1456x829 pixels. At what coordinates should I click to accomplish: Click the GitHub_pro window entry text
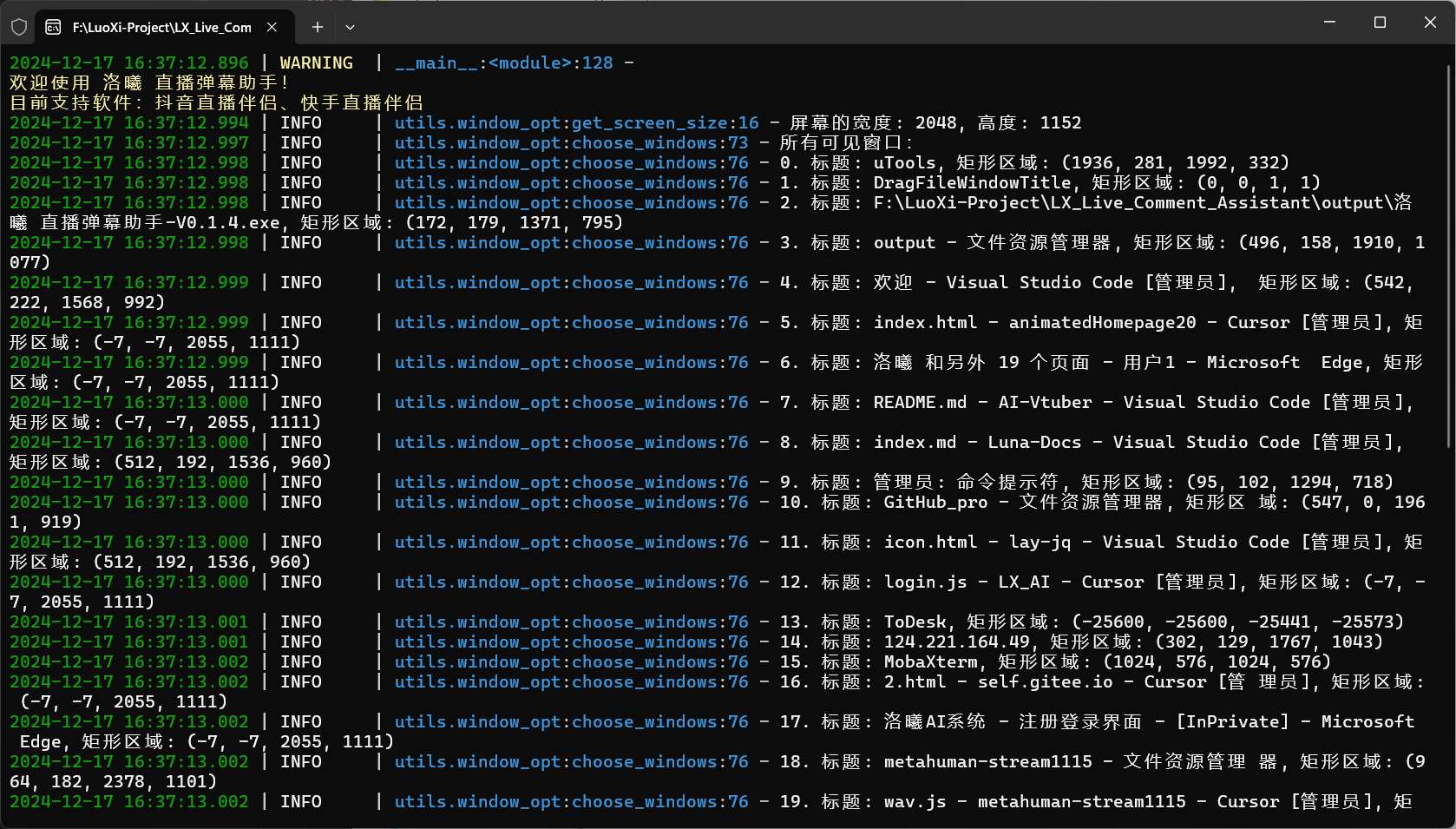pos(935,503)
